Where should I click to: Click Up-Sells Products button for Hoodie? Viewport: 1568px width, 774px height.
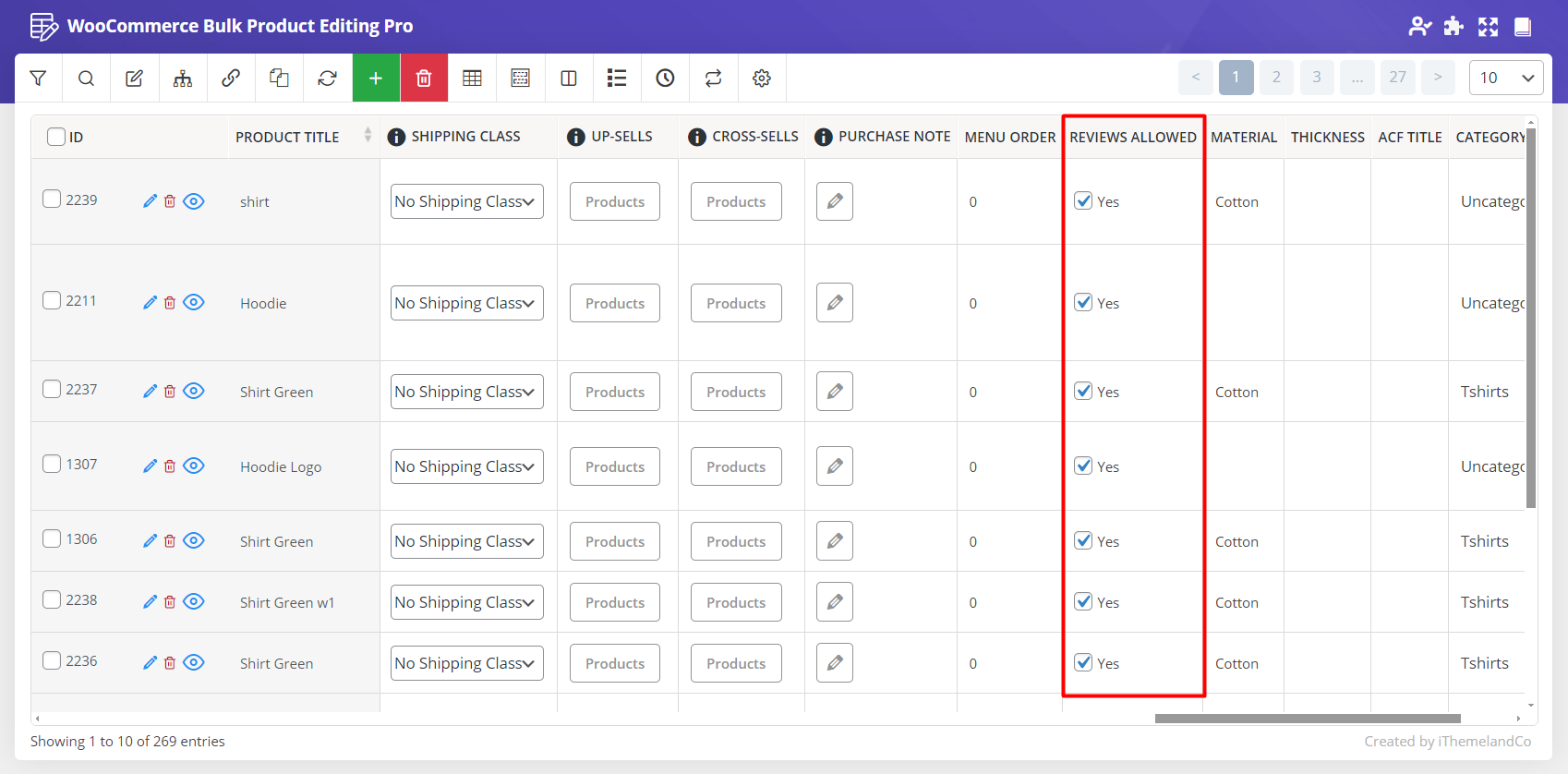pos(614,303)
